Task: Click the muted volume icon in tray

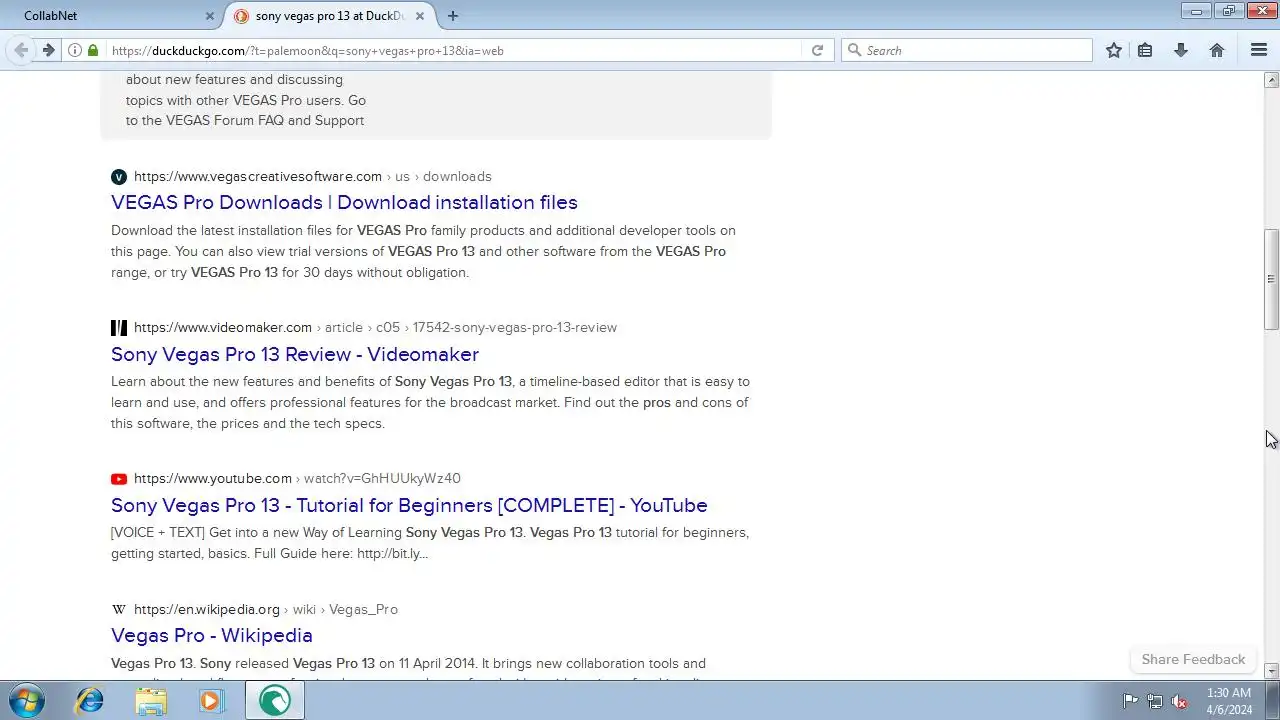Action: coord(1179,701)
